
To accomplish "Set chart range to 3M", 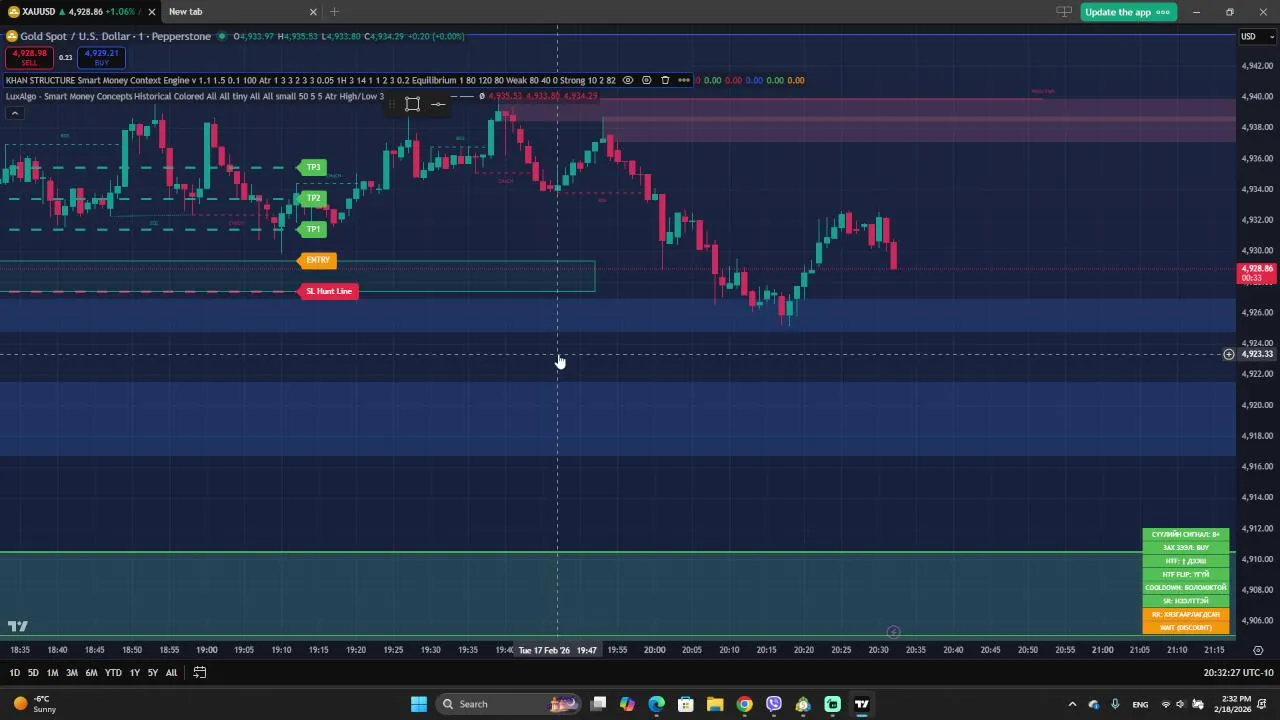I will point(71,673).
